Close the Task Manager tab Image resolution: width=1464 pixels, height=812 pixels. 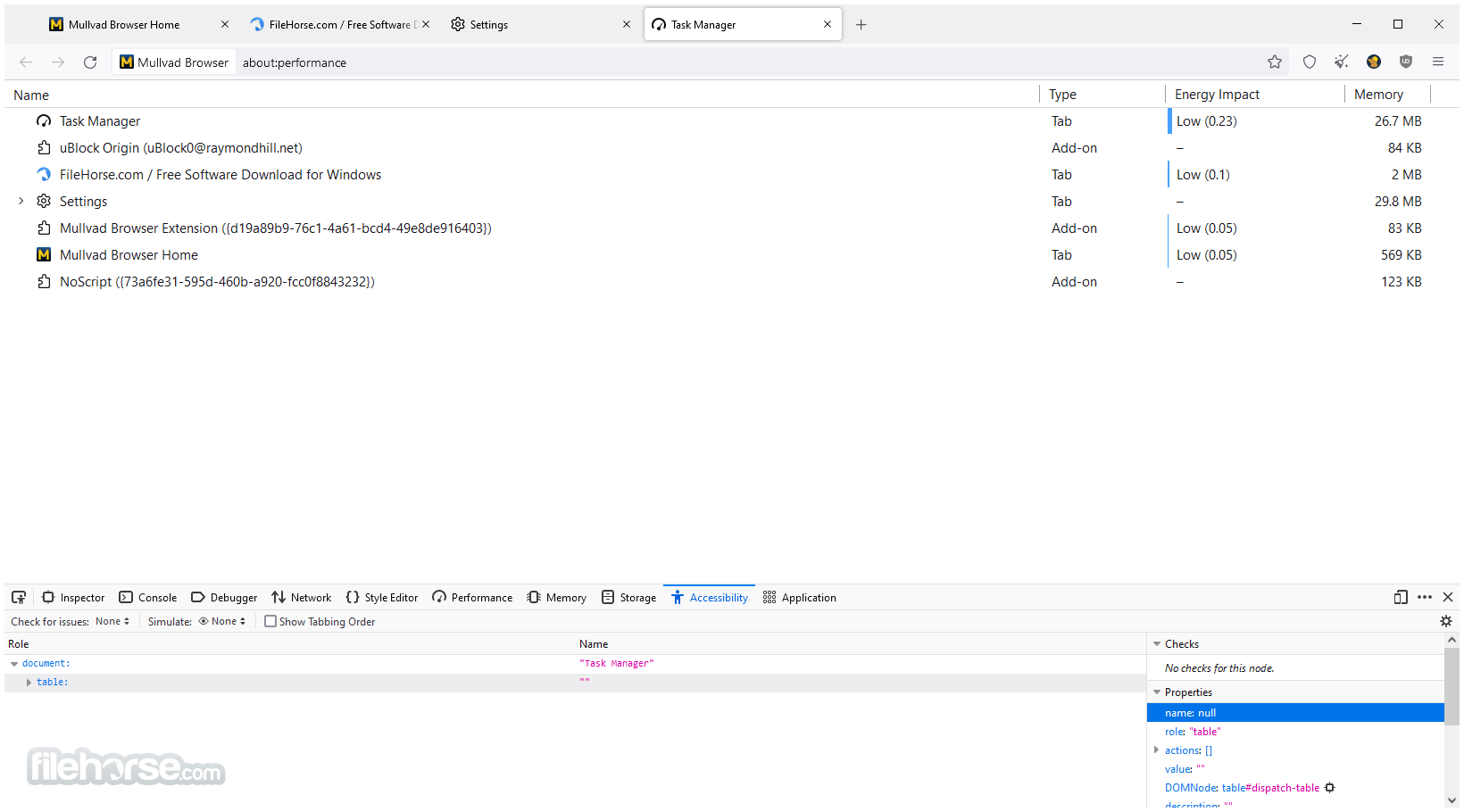(x=828, y=25)
